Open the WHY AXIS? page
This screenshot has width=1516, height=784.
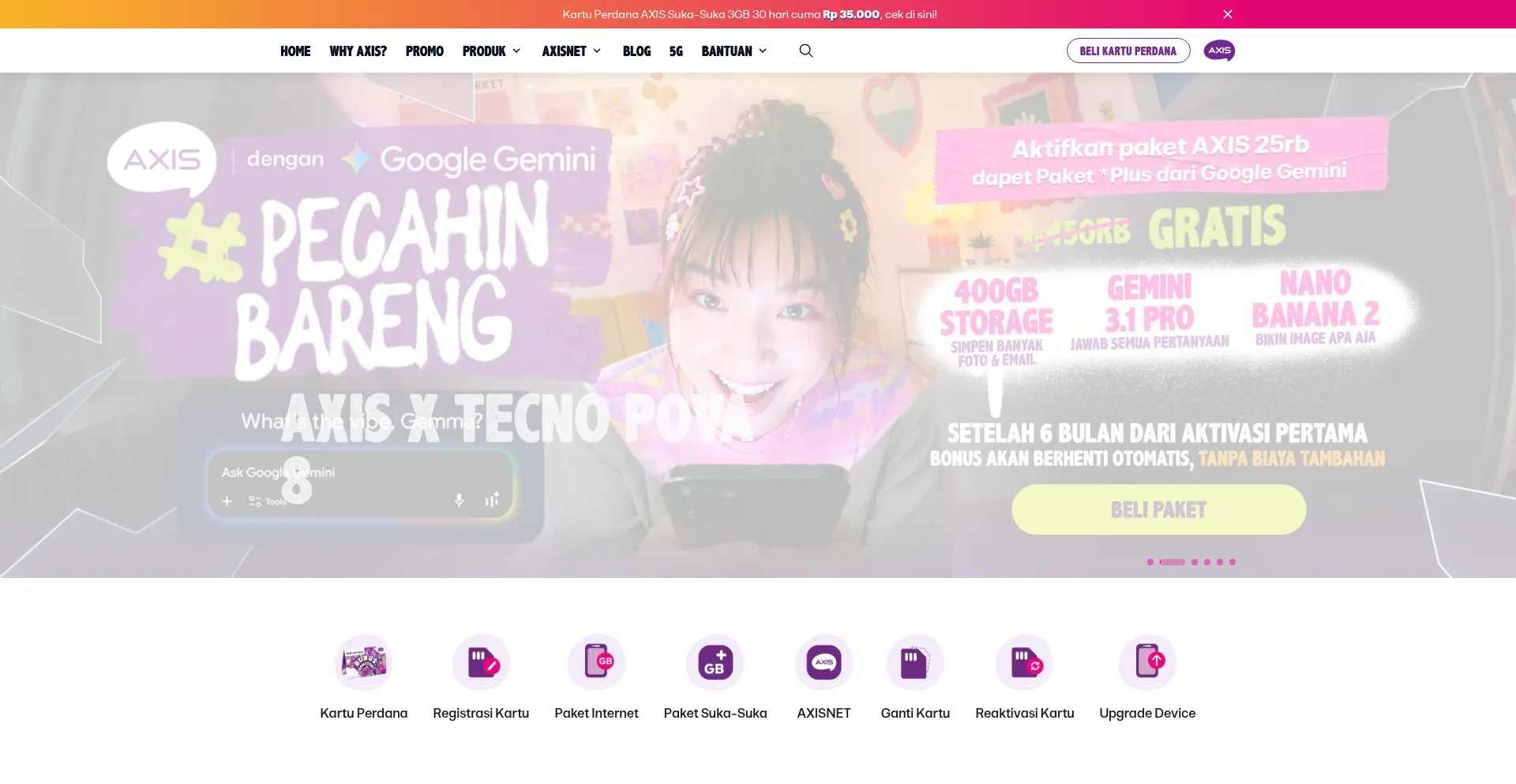point(358,51)
